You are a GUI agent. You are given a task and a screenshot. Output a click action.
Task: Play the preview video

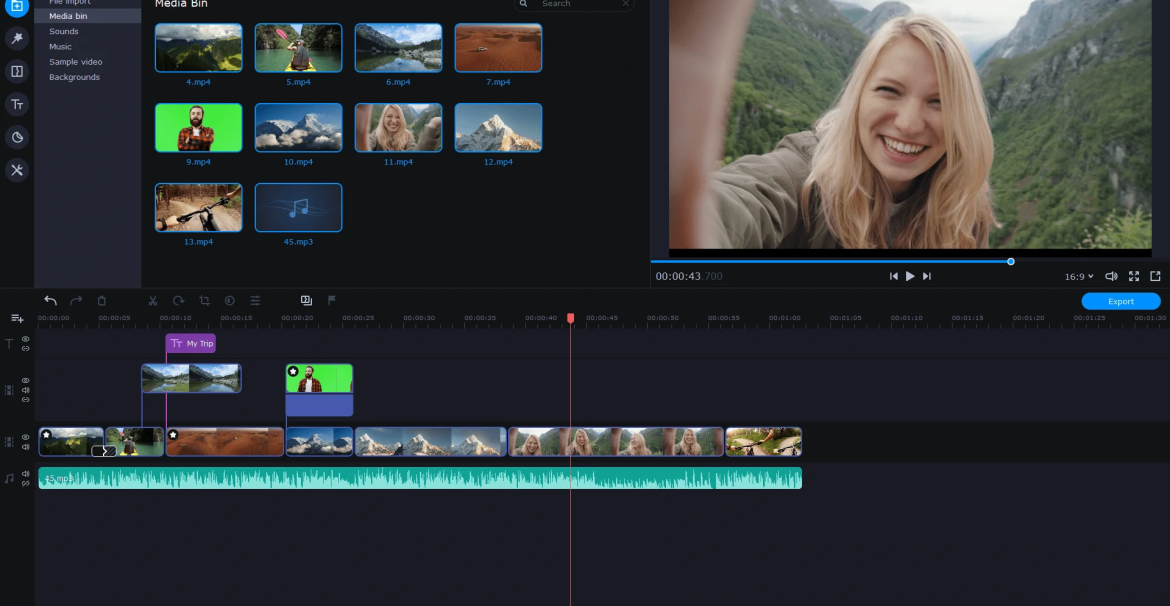tap(910, 276)
